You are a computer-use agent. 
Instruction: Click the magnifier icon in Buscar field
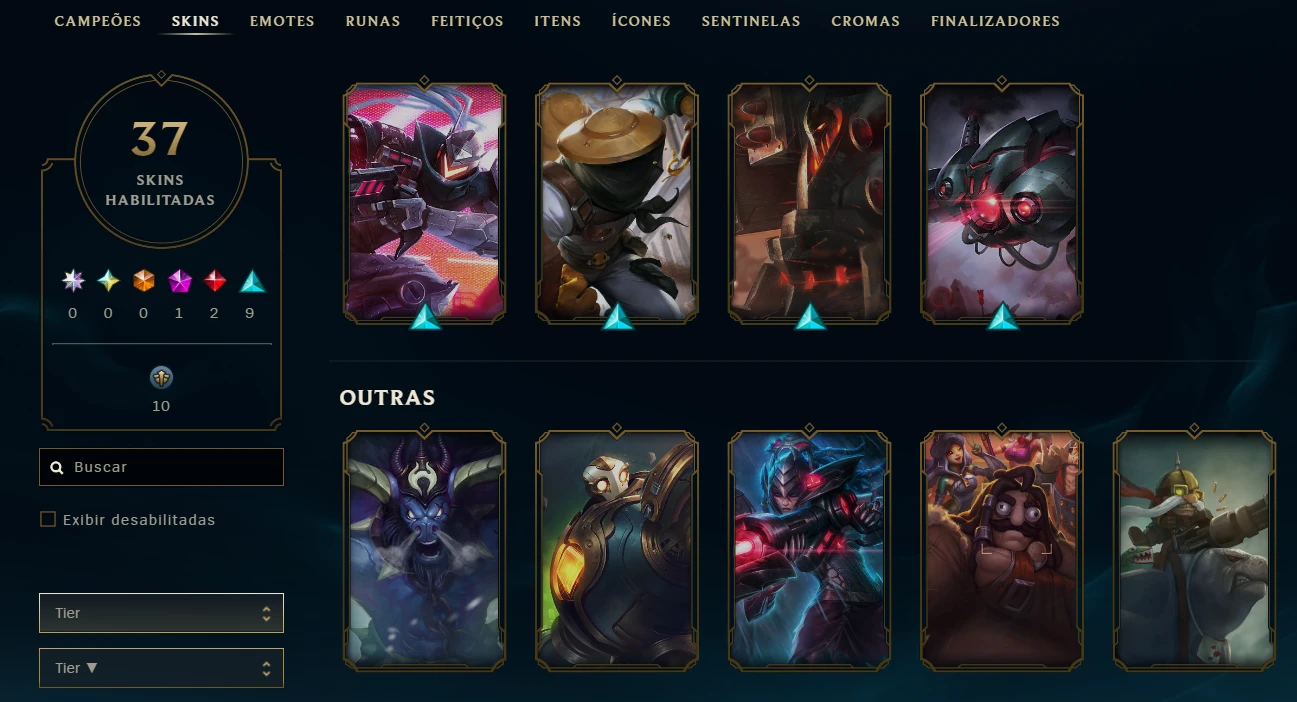(57, 467)
